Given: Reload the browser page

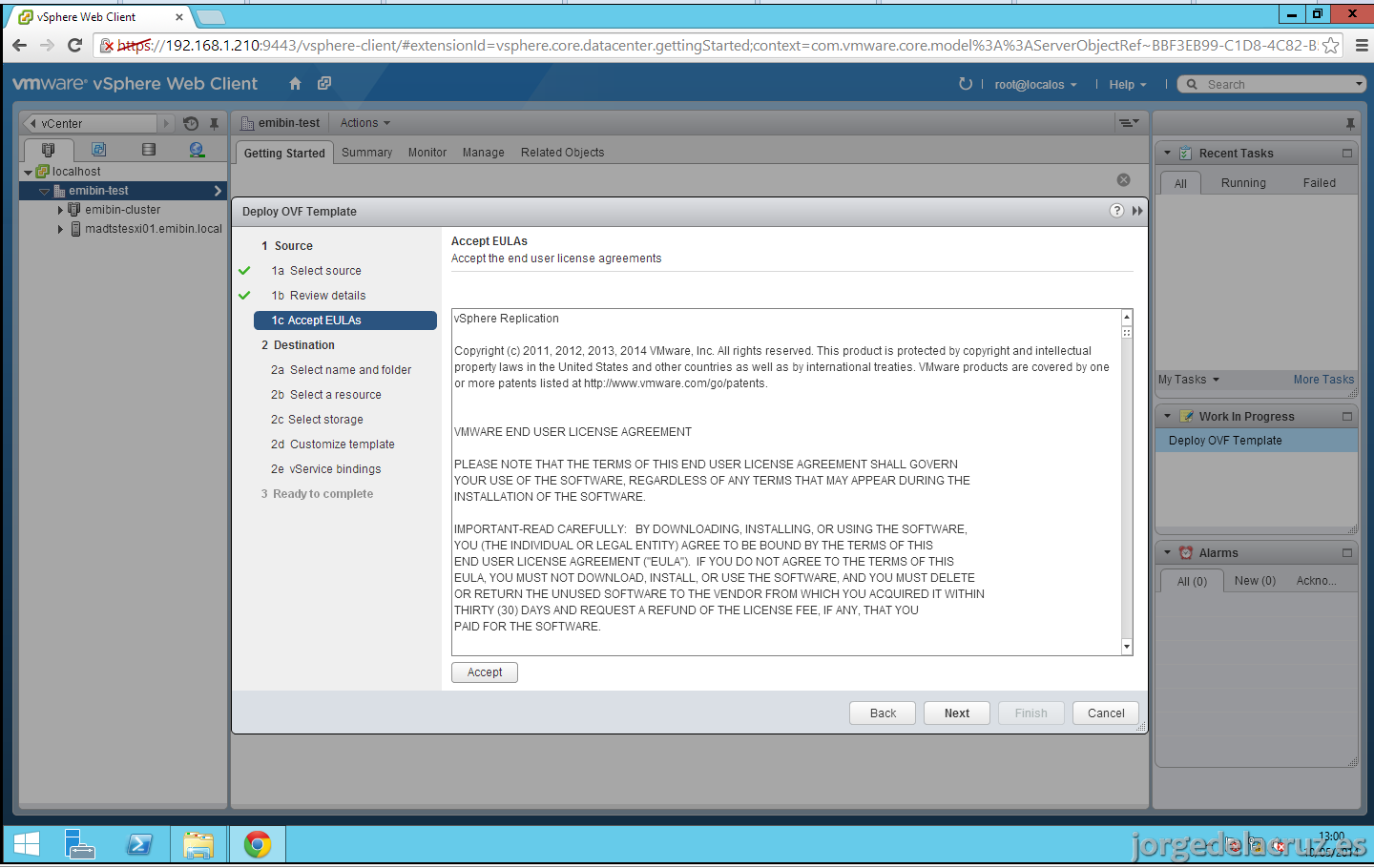Looking at the screenshot, I should (x=74, y=45).
